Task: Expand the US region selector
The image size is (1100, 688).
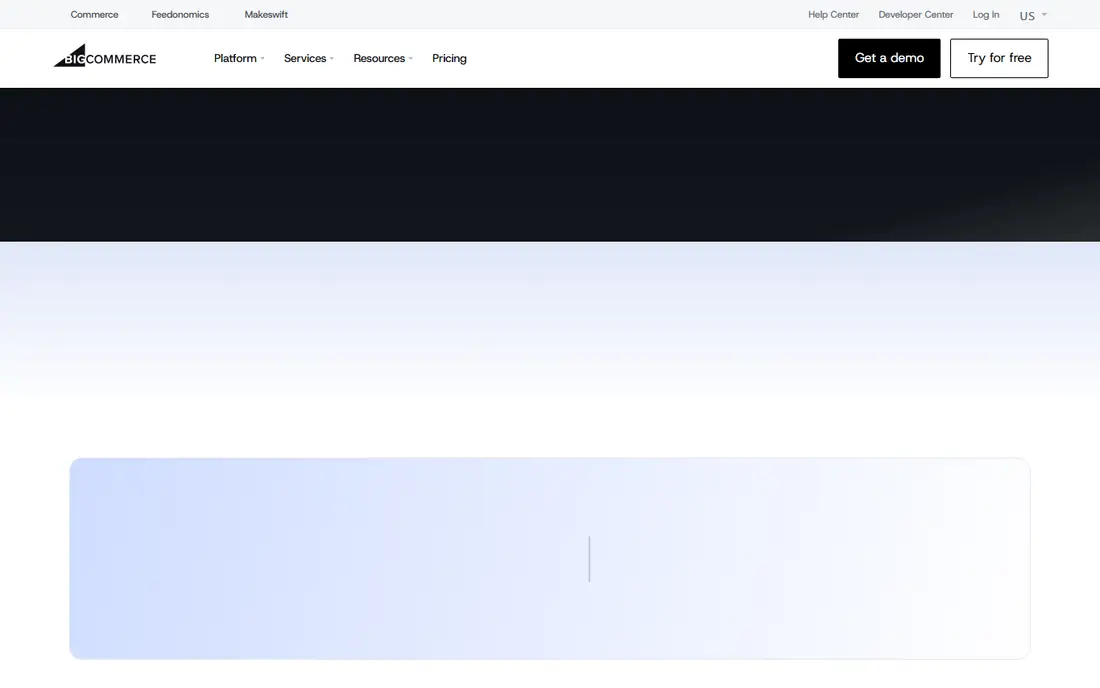Action: coord(1033,15)
